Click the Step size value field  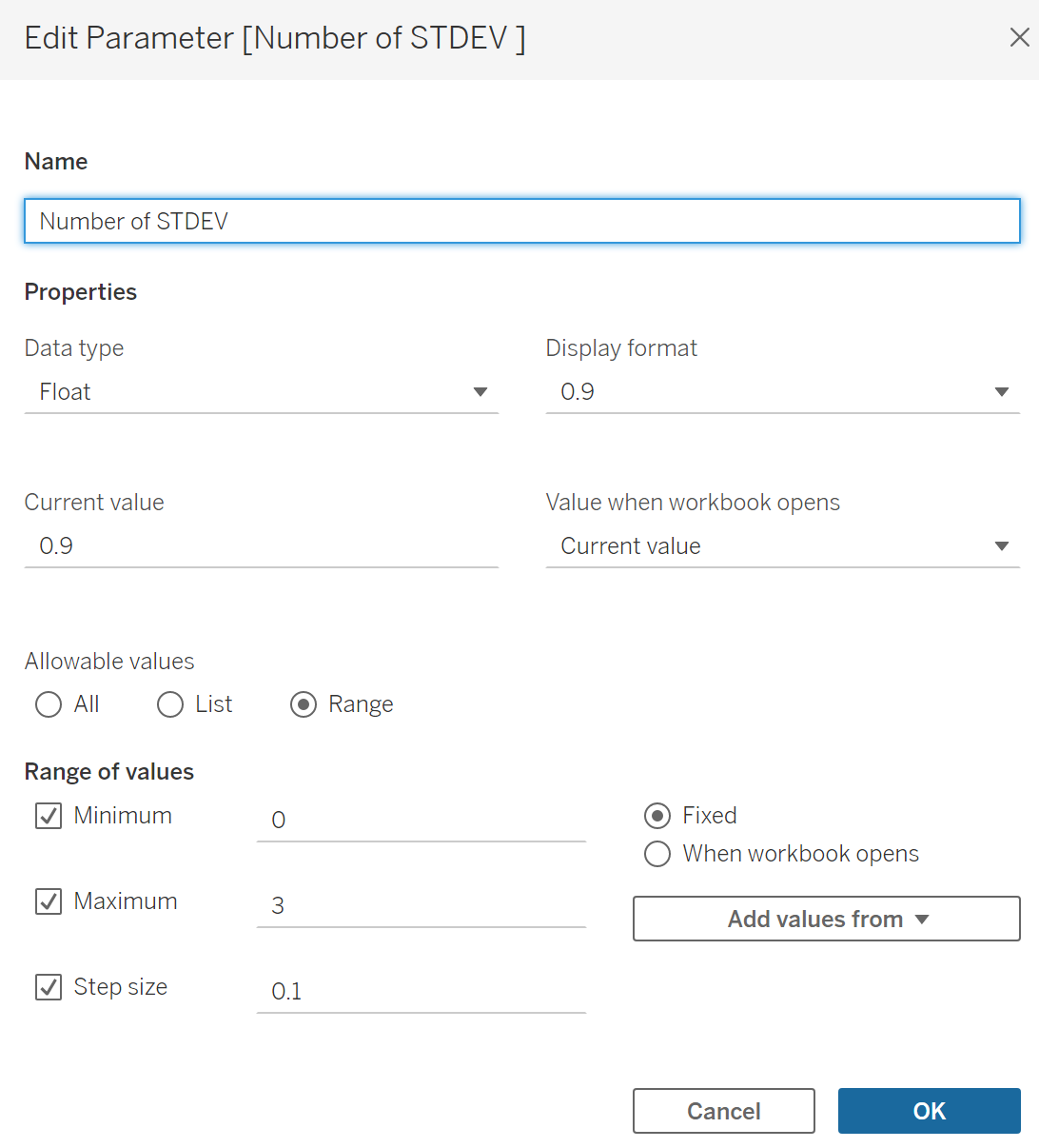pyautogui.click(x=421, y=991)
